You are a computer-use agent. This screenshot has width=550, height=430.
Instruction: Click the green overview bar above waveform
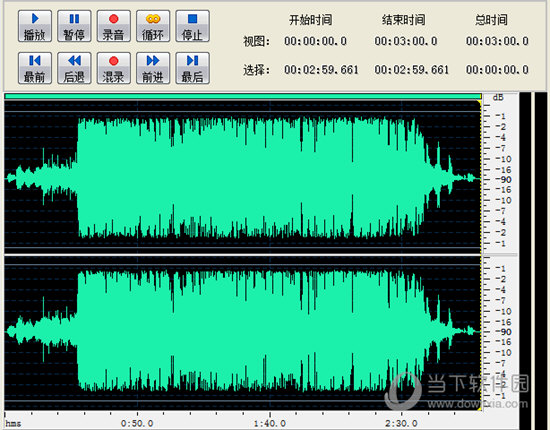pyautogui.click(x=243, y=96)
